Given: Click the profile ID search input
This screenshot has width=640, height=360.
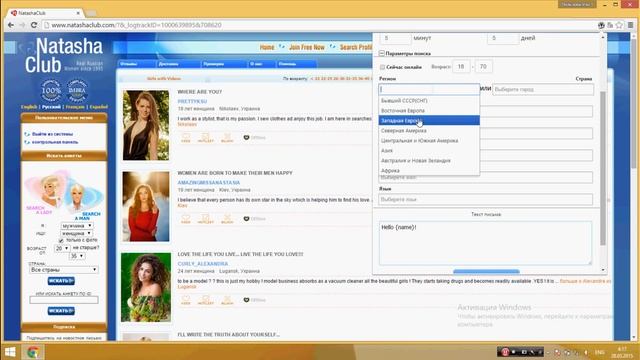Looking at the screenshot, I should point(64,300).
